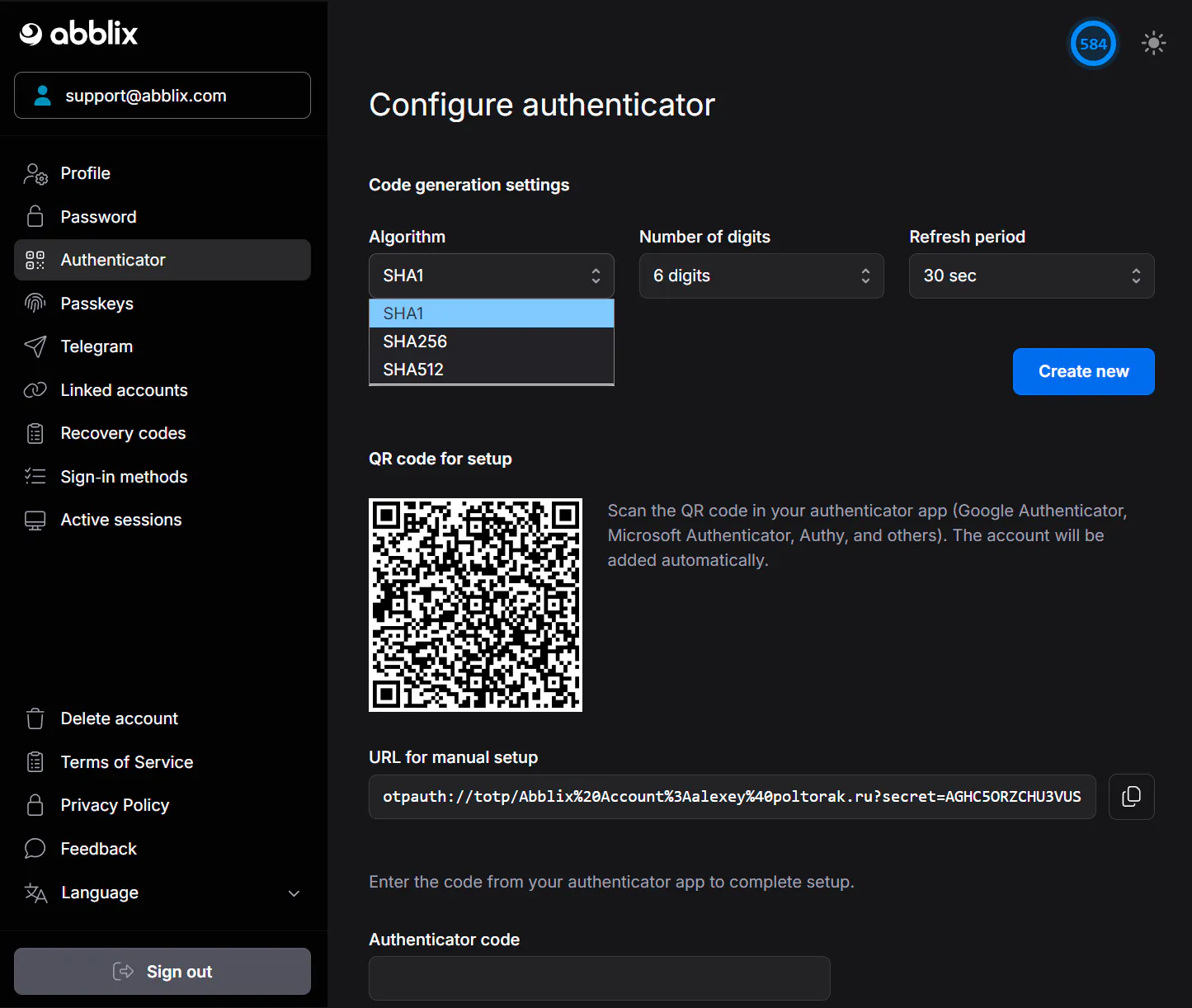Screen dimensions: 1192x1008
Task: Open Delete account page
Action: coord(163,718)
